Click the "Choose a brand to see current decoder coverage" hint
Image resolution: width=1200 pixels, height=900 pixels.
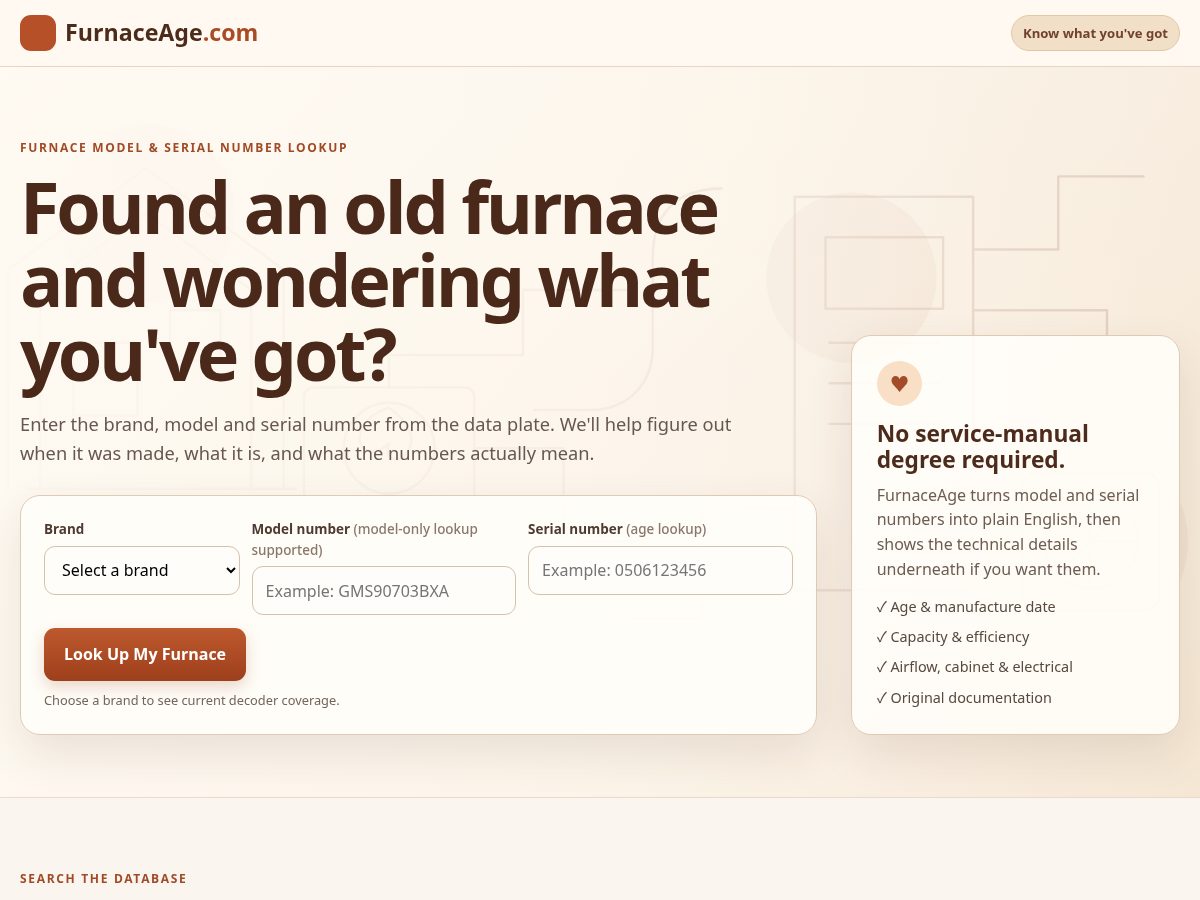click(192, 700)
